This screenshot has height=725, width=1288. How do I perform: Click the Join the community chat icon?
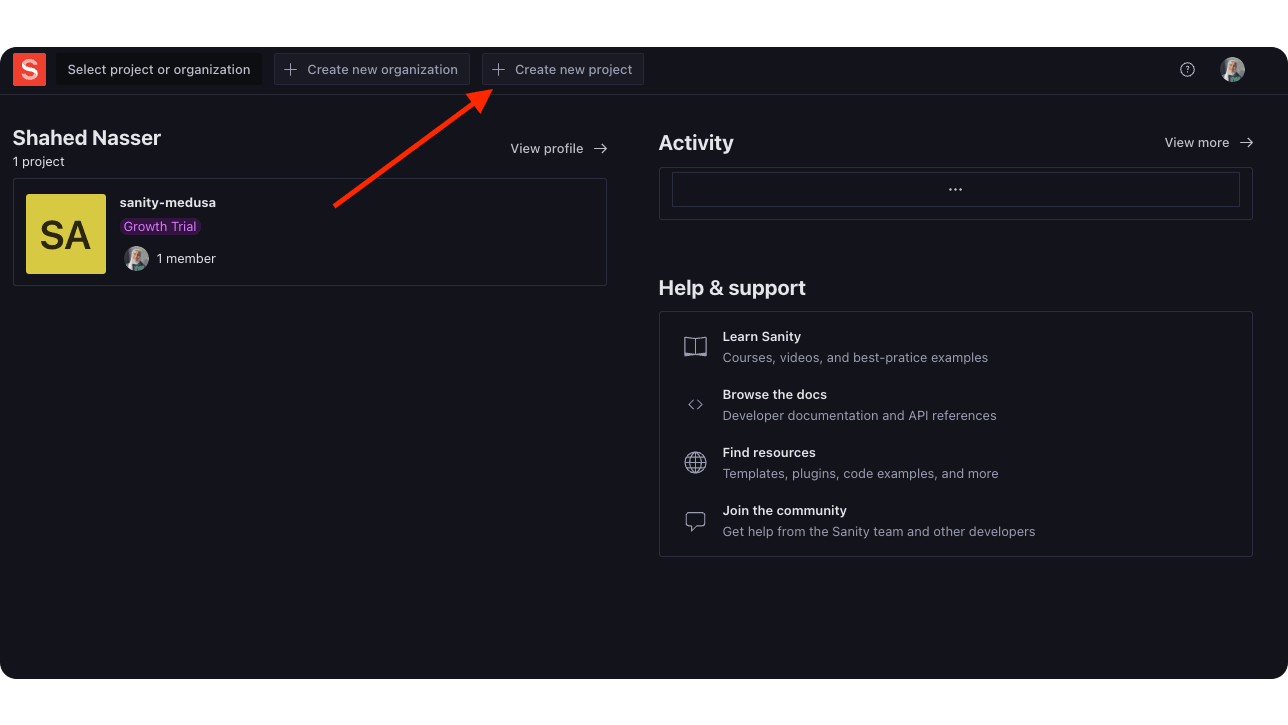click(x=695, y=520)
